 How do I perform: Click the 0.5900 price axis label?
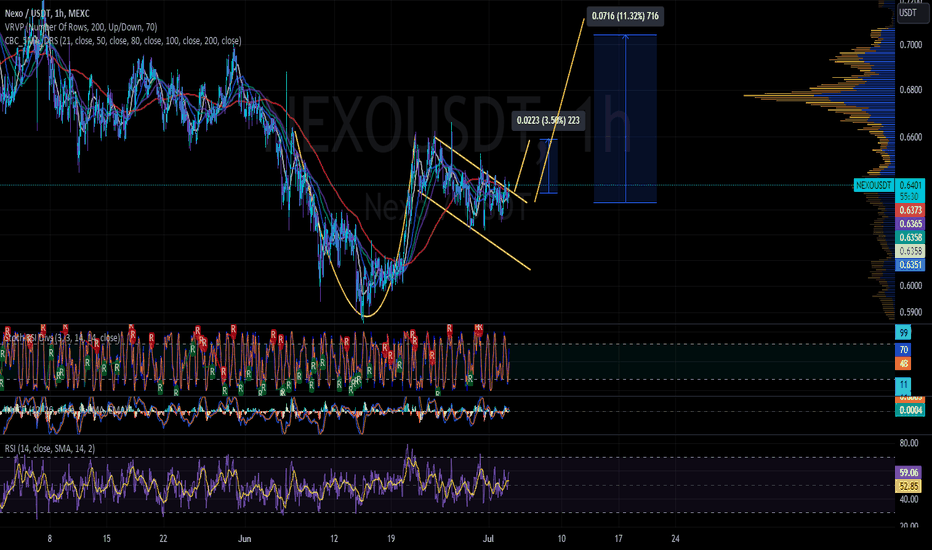point(911,312)
